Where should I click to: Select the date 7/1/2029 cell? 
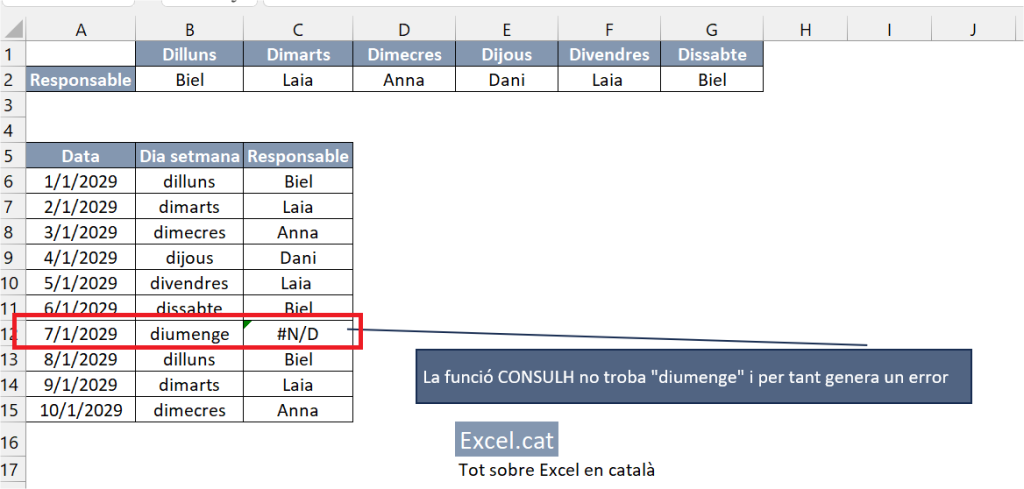(x=81, y=334)
